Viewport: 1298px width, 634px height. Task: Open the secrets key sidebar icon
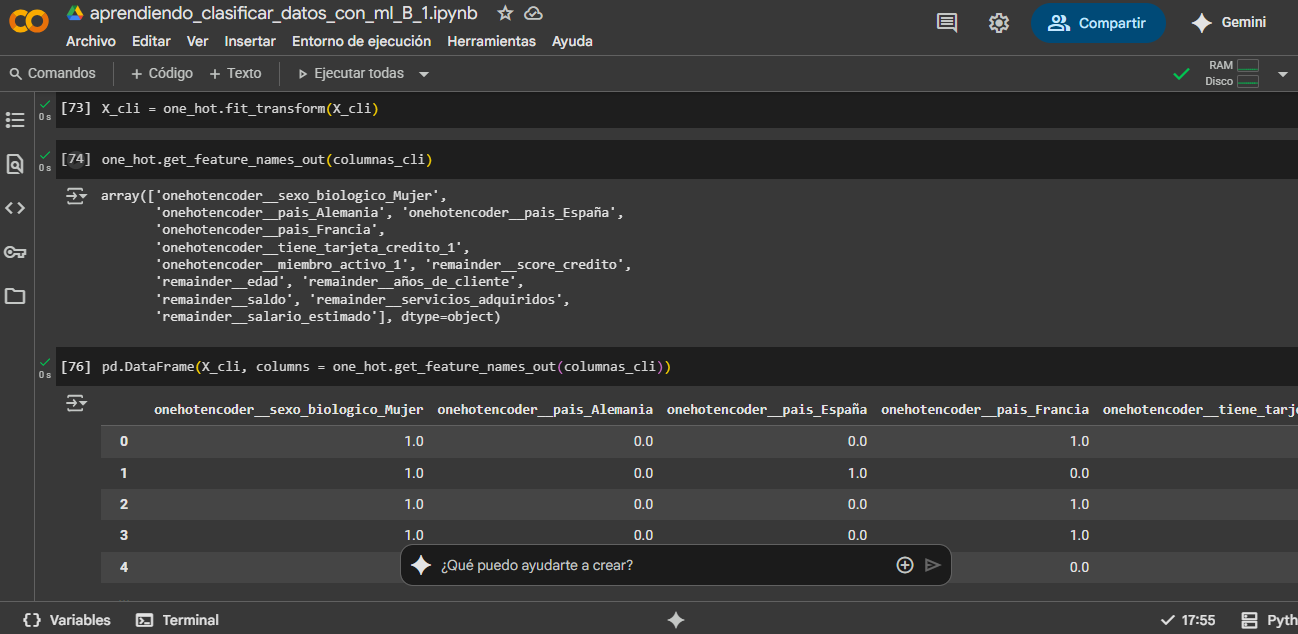(15, 252)
